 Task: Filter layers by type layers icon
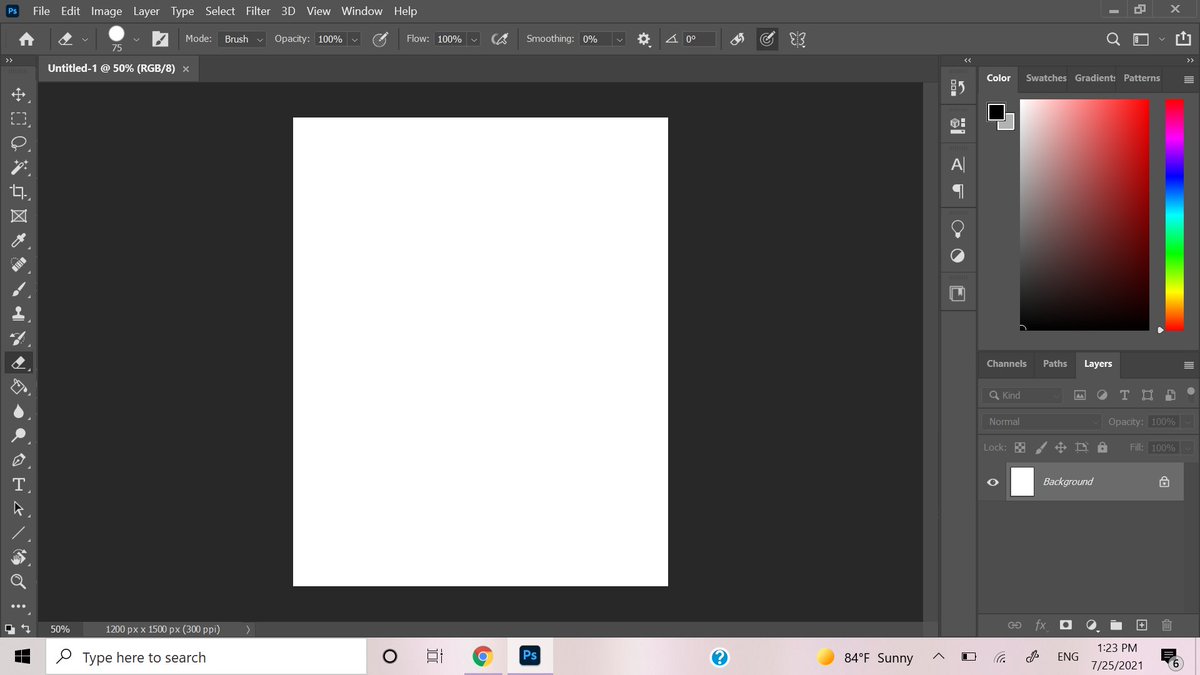(x=1124, y=396)
